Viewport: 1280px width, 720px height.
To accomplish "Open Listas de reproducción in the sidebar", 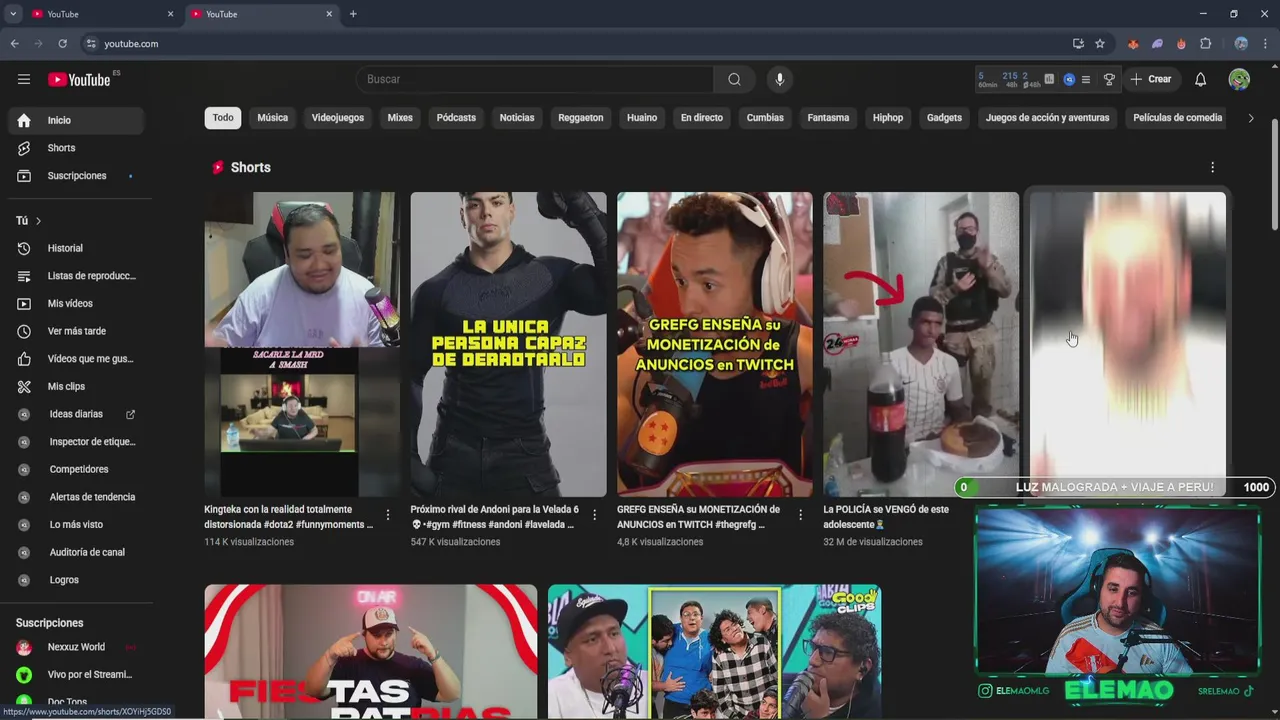I will click(x=76, y=276).
